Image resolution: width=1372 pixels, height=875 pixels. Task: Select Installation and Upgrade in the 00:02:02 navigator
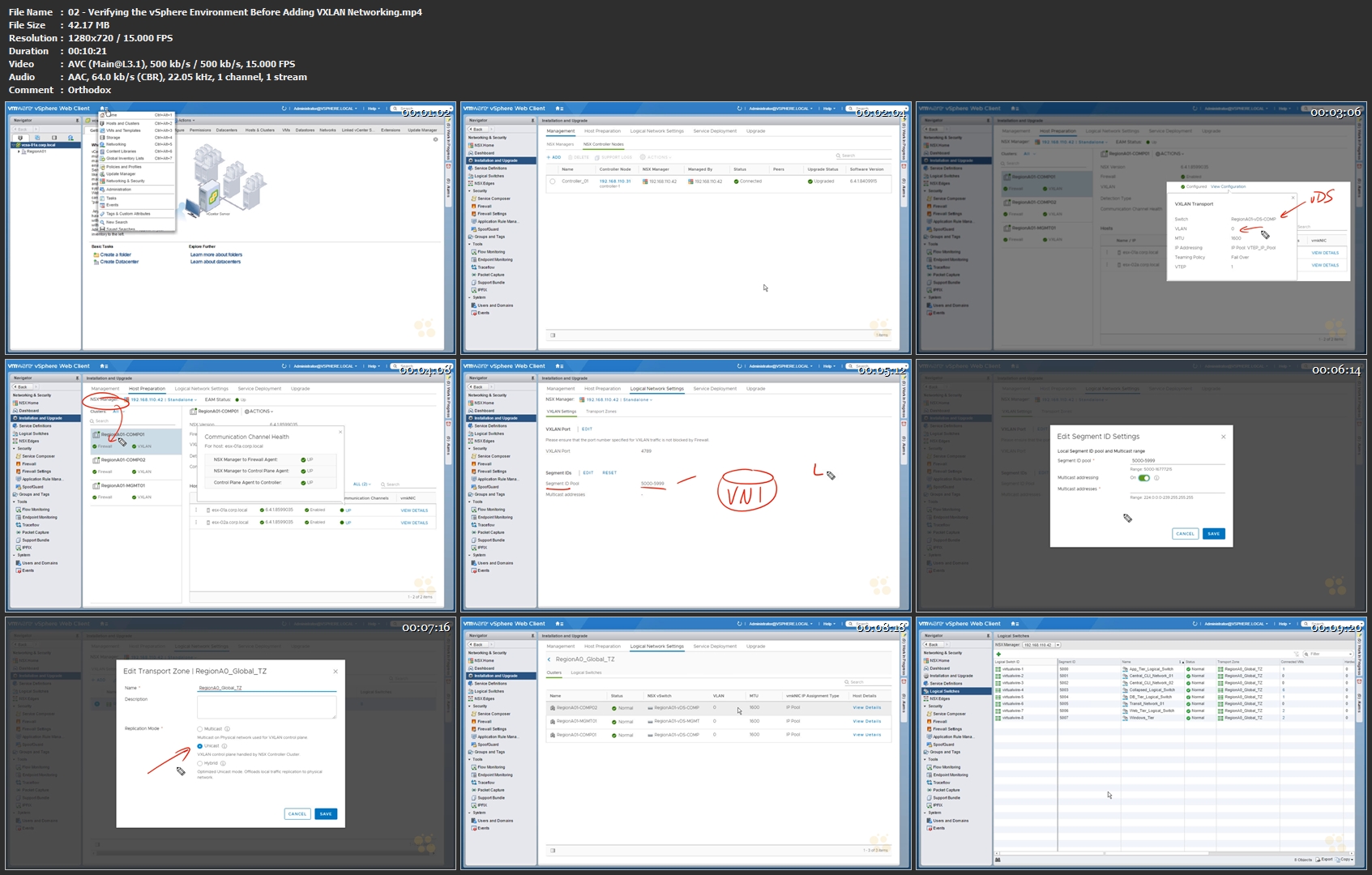pyautogui.click(x=502, y=160)
